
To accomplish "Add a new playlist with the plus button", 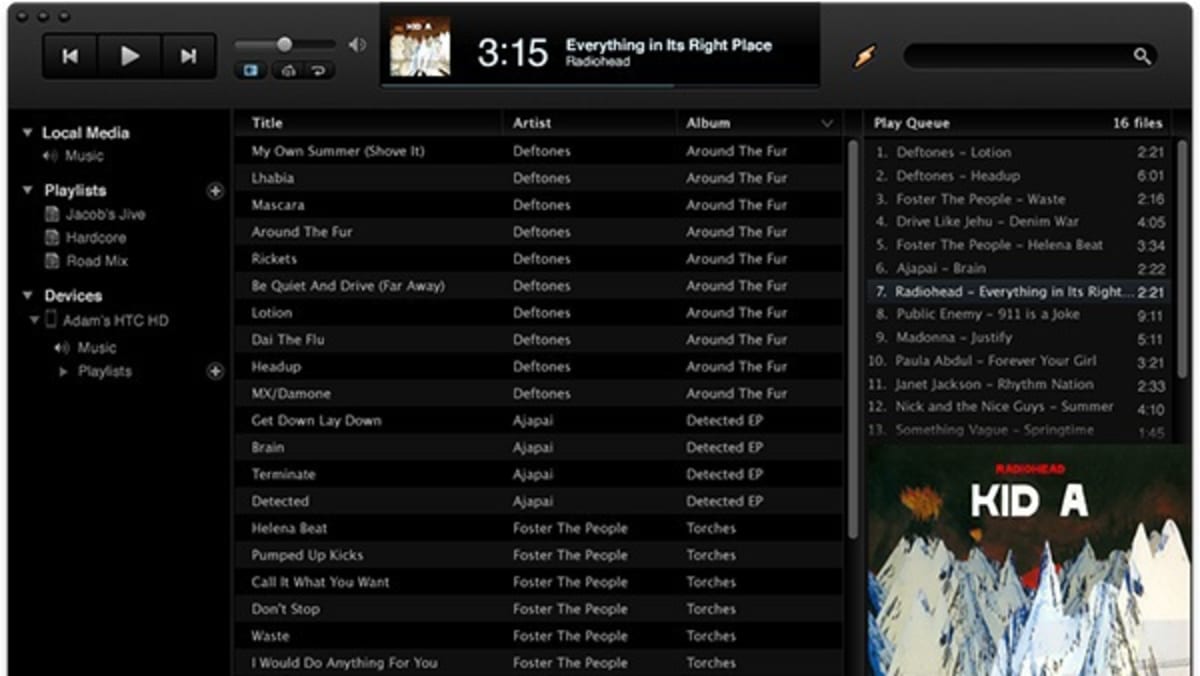I will point(215,191).
